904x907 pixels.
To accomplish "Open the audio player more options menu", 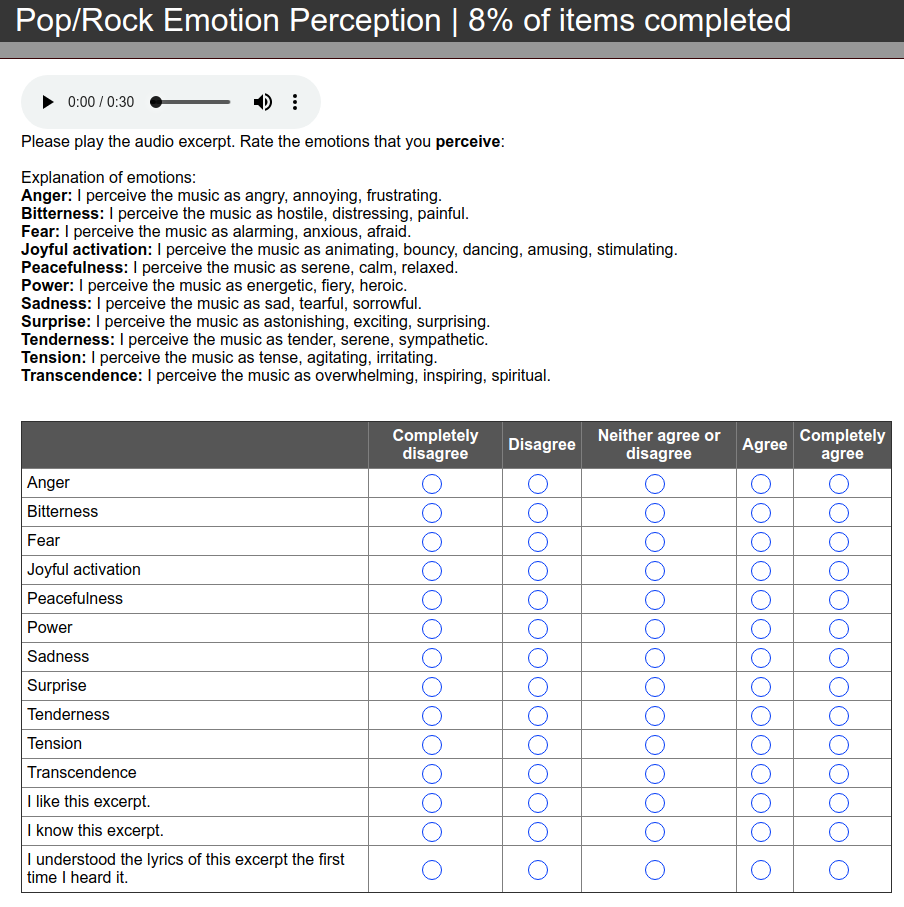I will tap(294, 102).
